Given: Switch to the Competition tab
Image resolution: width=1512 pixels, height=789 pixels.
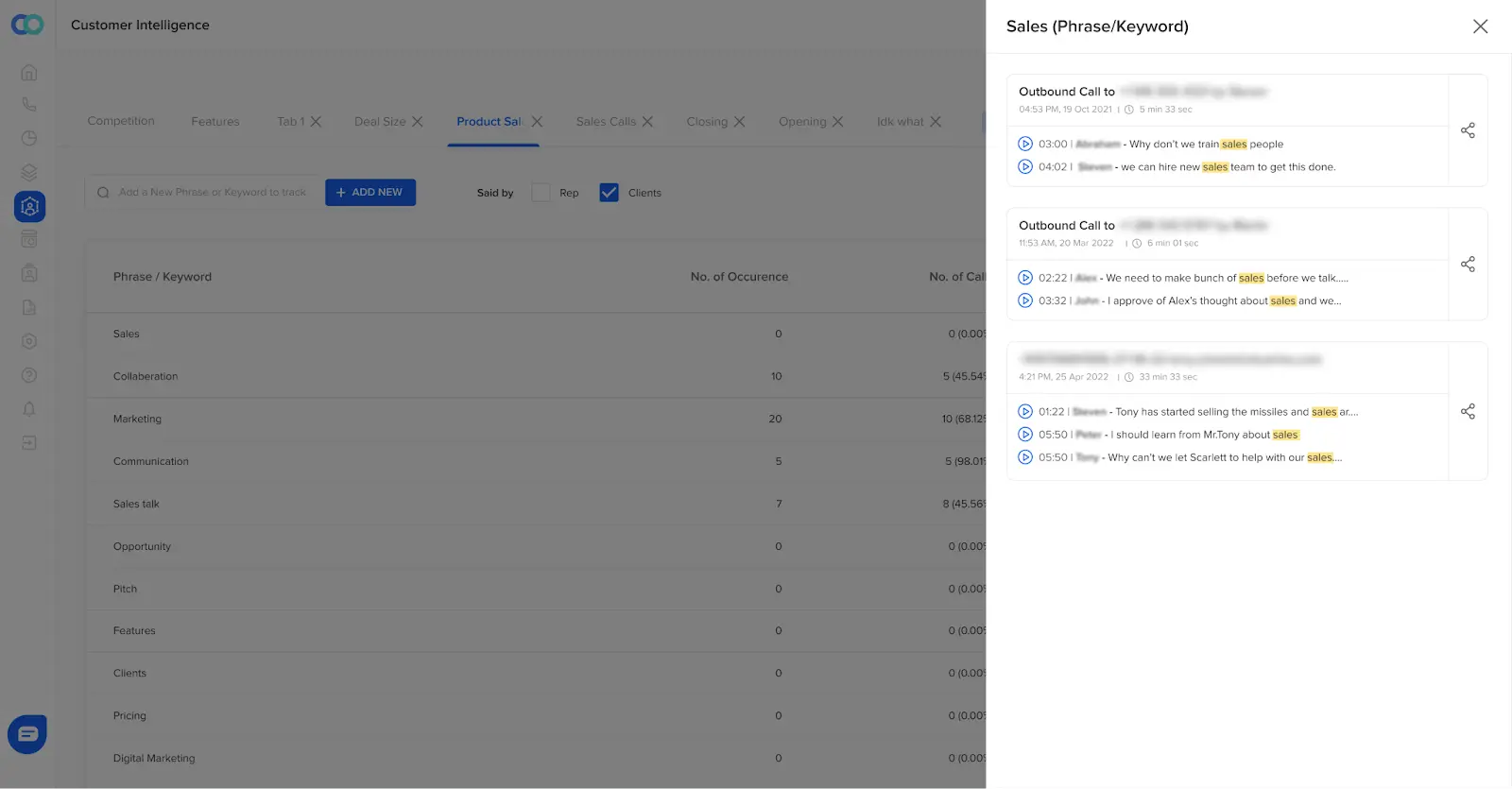Looking at the screenshot, I should (121, 121).
